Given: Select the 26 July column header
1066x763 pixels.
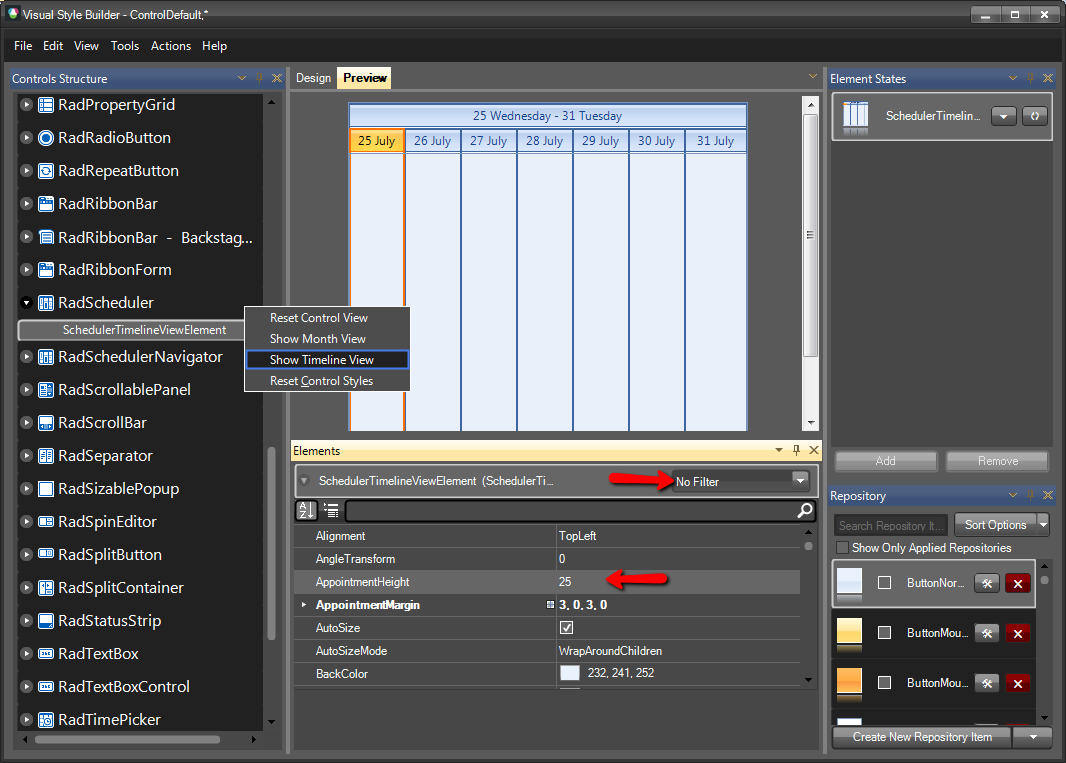Looking at the screenshot, I should pyautogui.click(x=432, y=141).
